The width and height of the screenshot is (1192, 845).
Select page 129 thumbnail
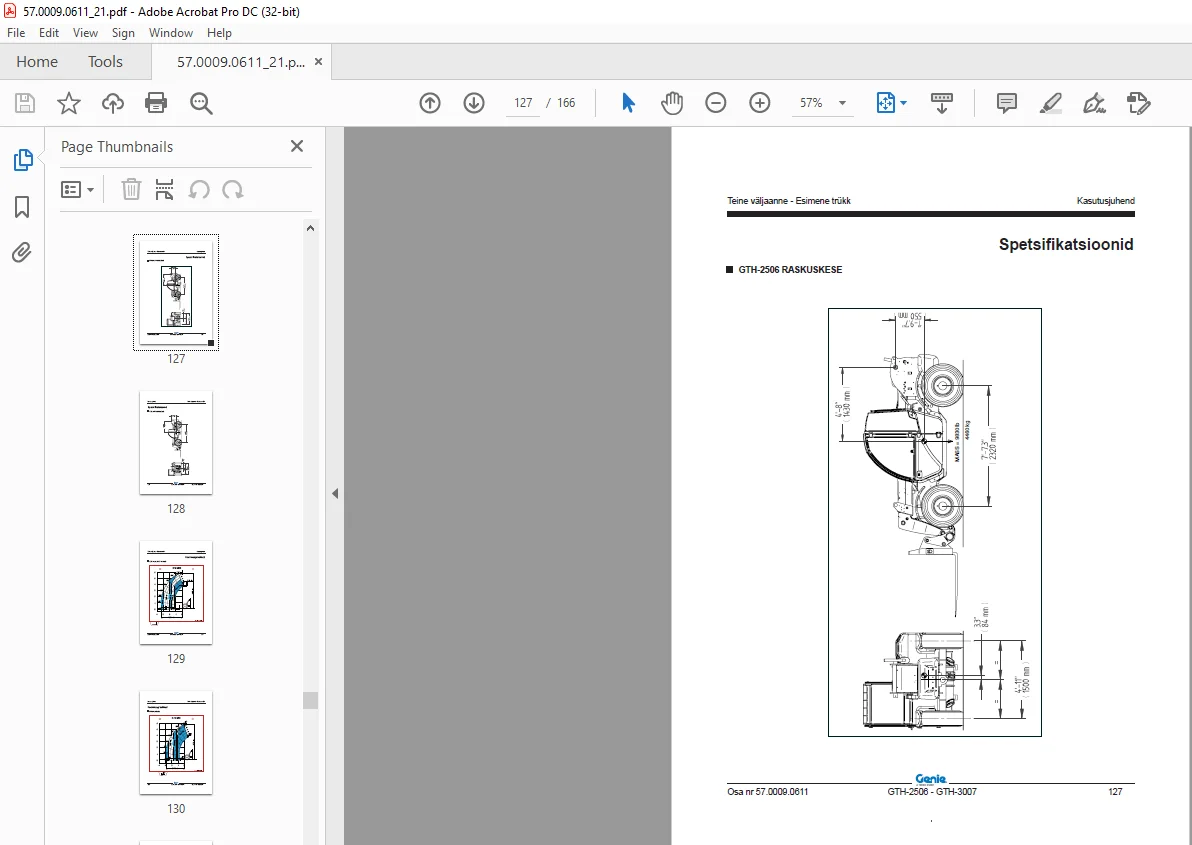click(x=176, y=593)
